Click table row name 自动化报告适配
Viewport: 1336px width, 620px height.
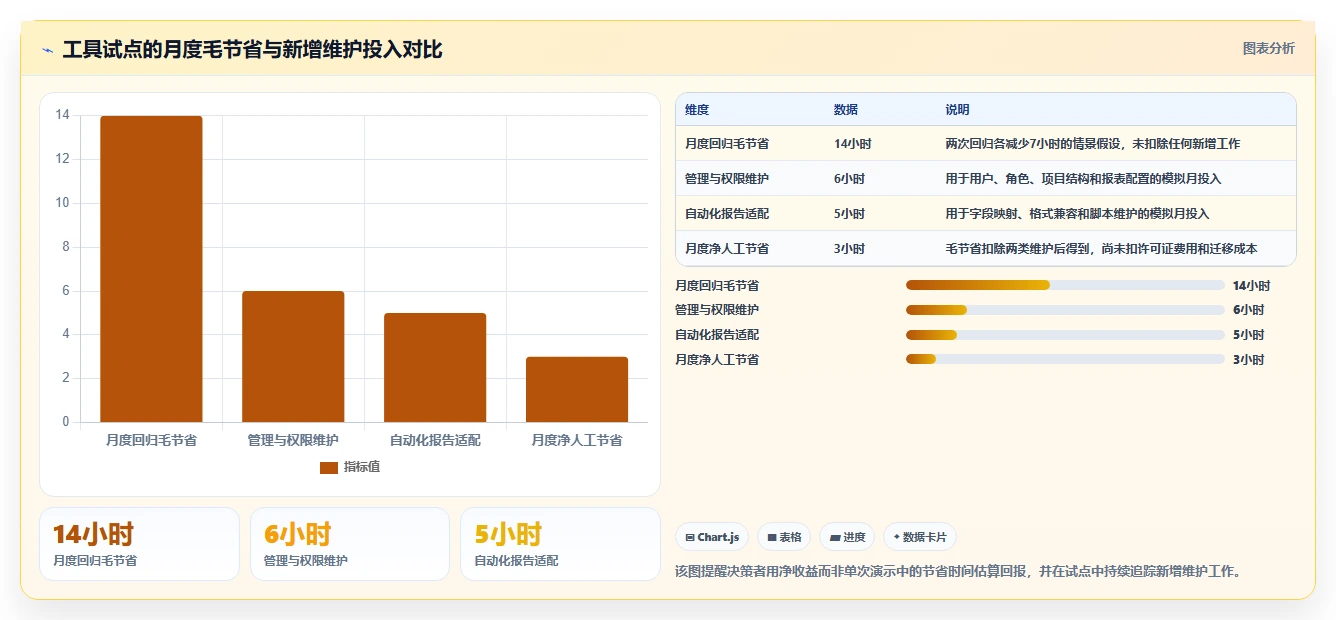pos(727,214)
